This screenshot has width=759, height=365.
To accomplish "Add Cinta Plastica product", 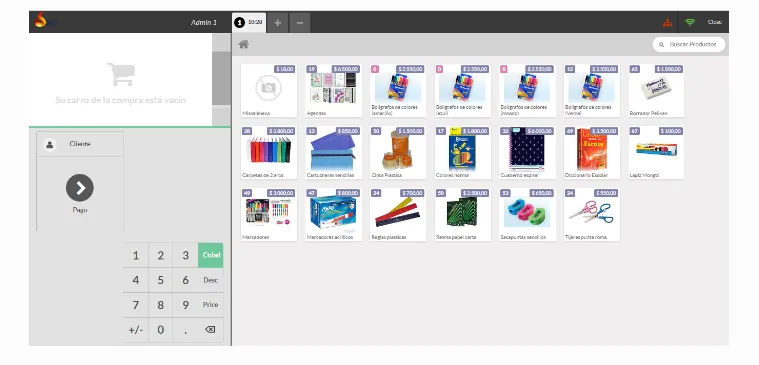I will click(x=398, y=152).
